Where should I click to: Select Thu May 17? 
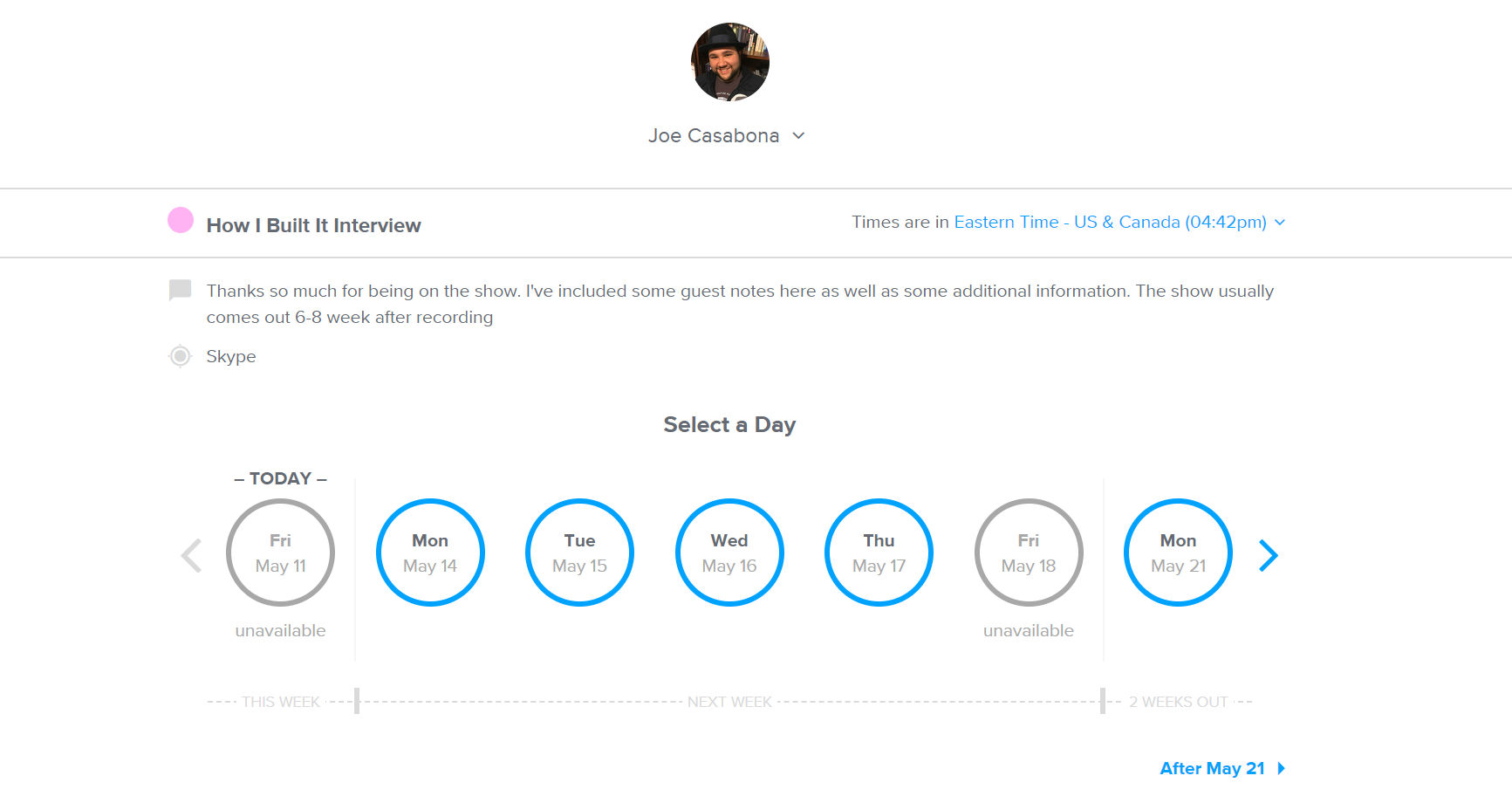tap(879, 553)
